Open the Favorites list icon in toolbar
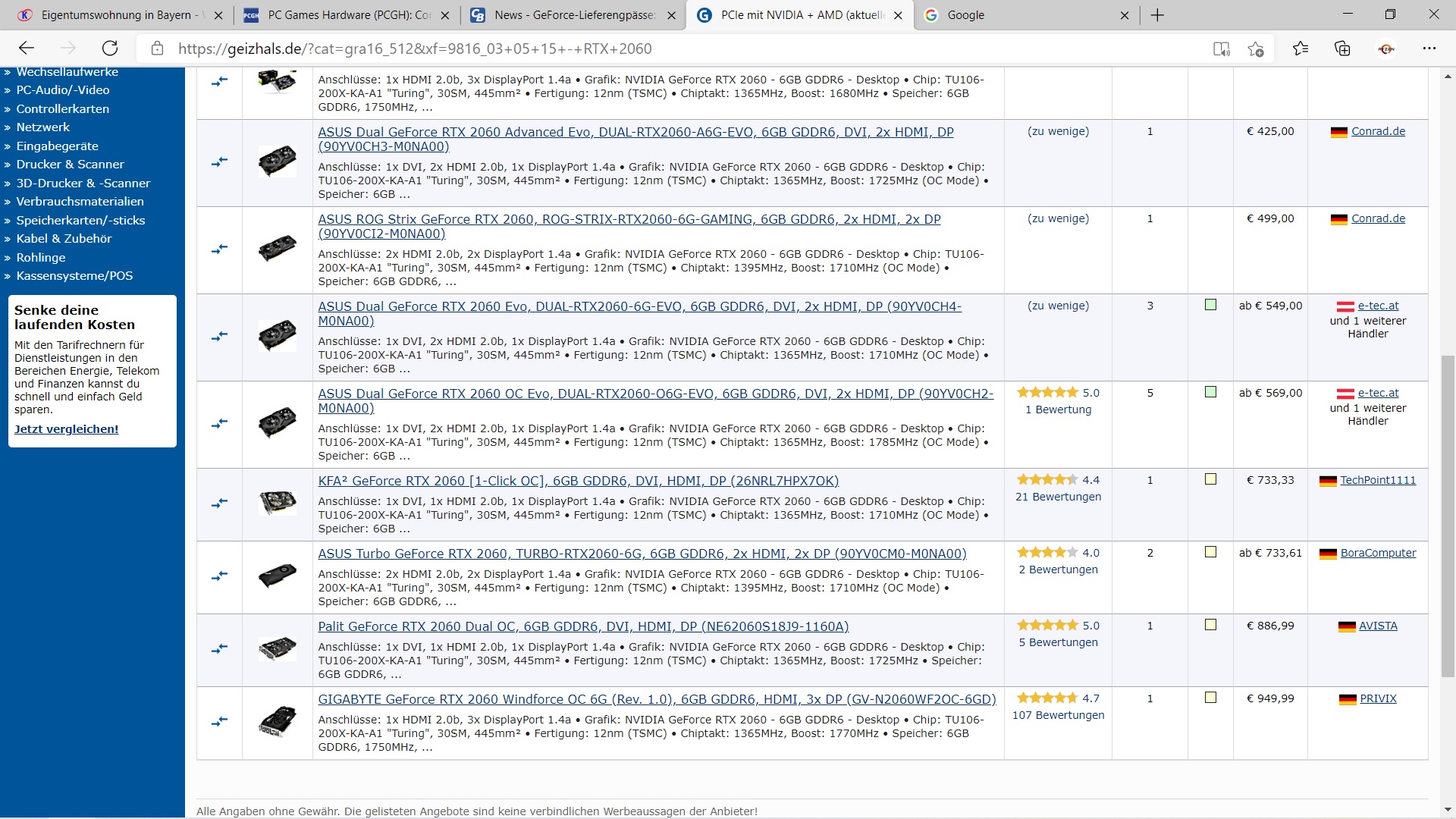The width and height of the screenshot is (1456, 819). (x=1300, y=49)
